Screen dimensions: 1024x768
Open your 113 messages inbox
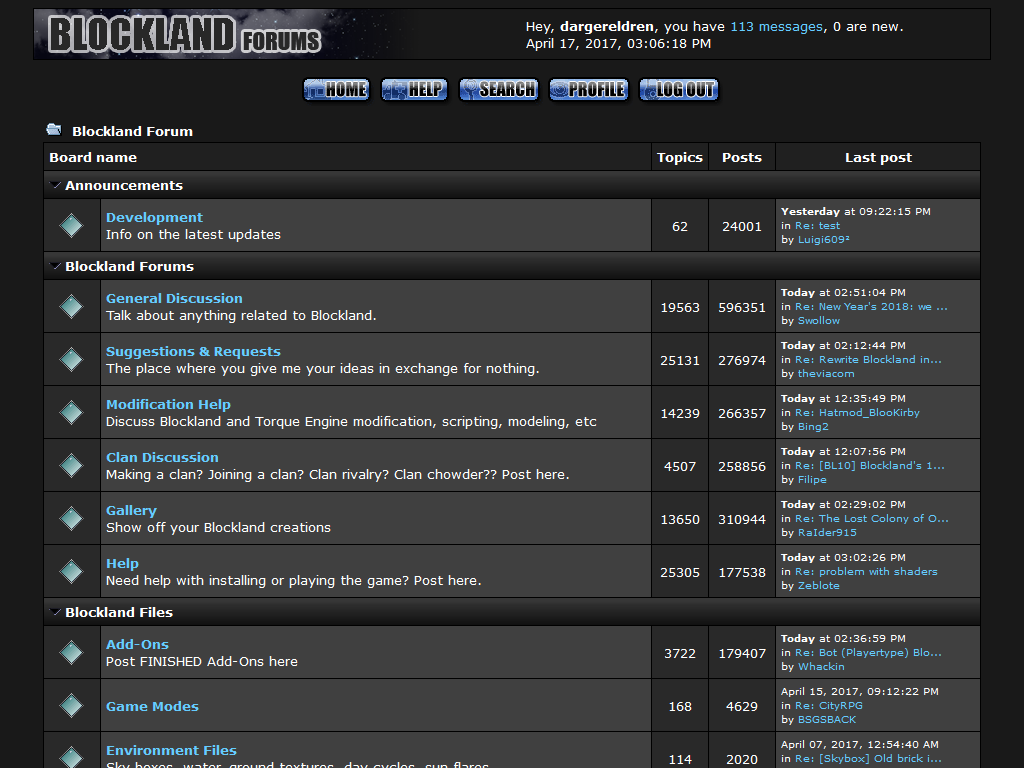pos(776,26)
